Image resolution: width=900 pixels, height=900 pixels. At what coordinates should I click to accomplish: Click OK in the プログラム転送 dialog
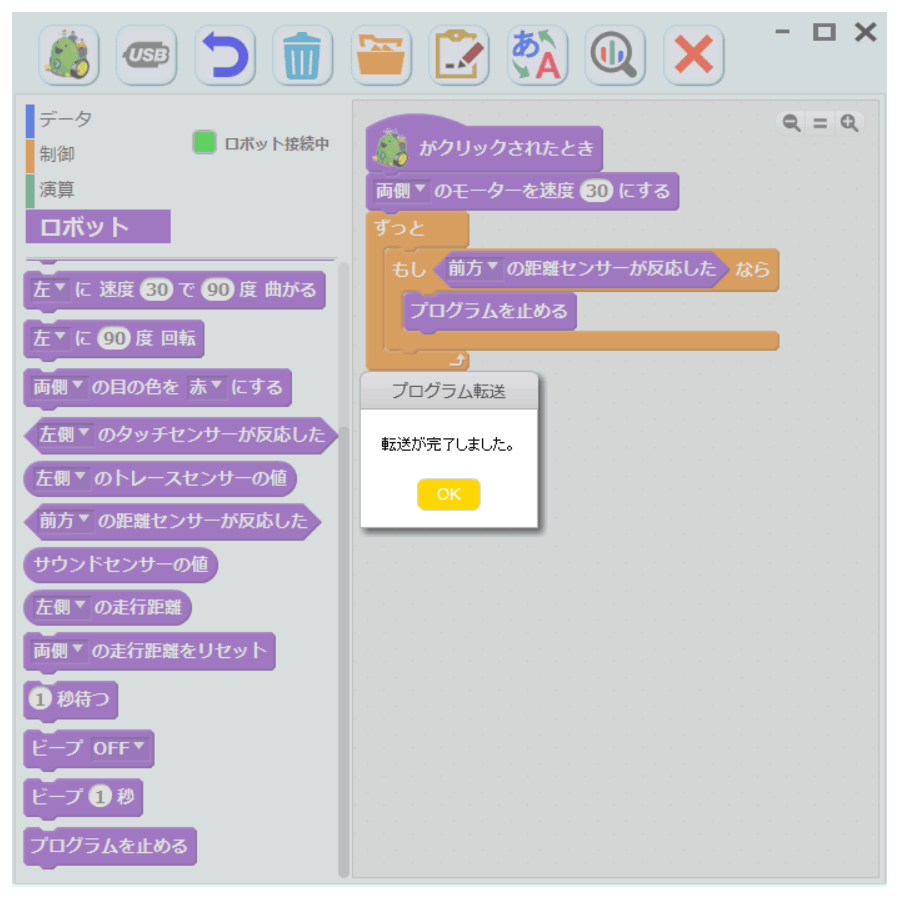(x=449, y=494)
